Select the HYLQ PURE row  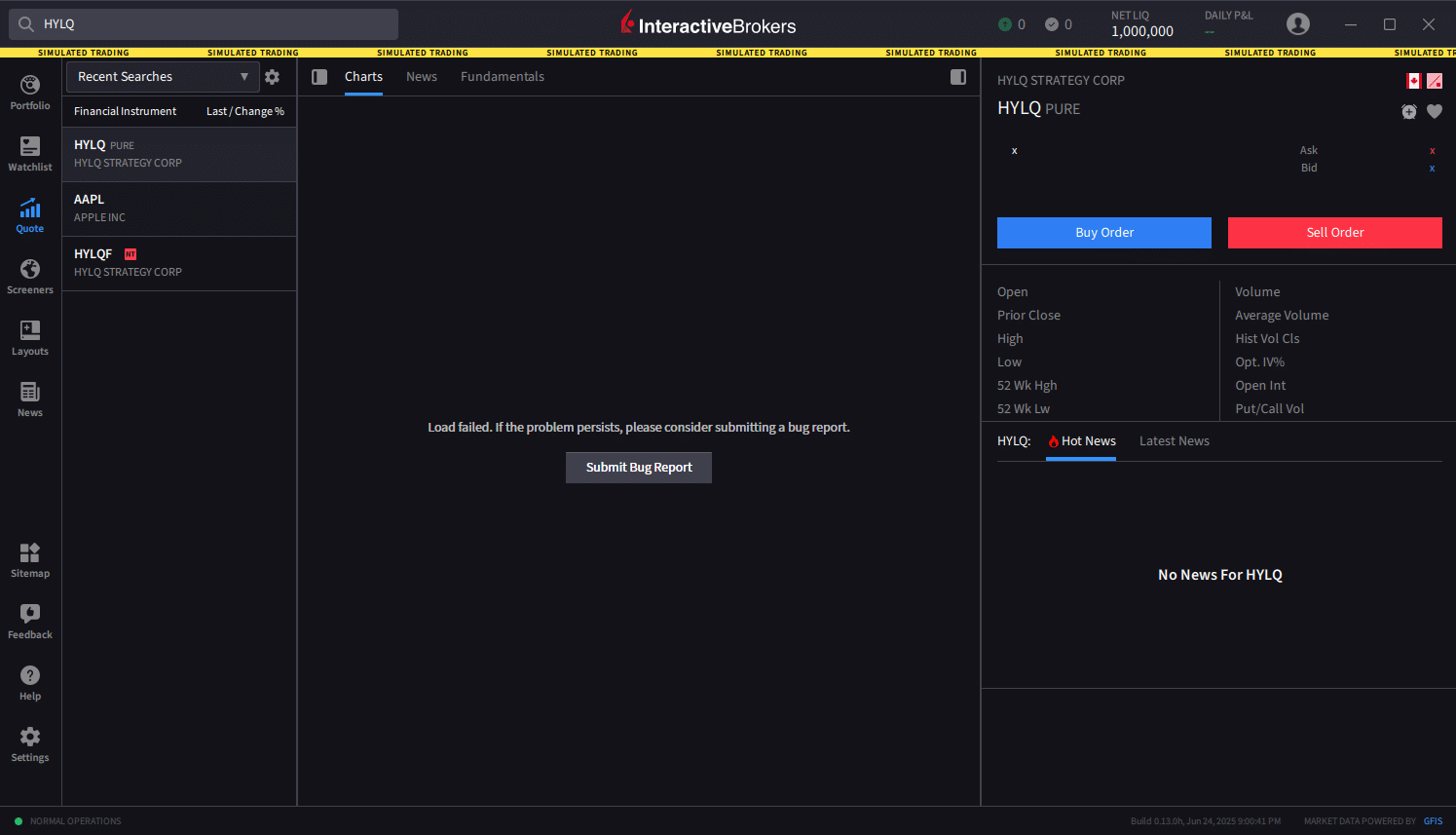pos(179,154)
